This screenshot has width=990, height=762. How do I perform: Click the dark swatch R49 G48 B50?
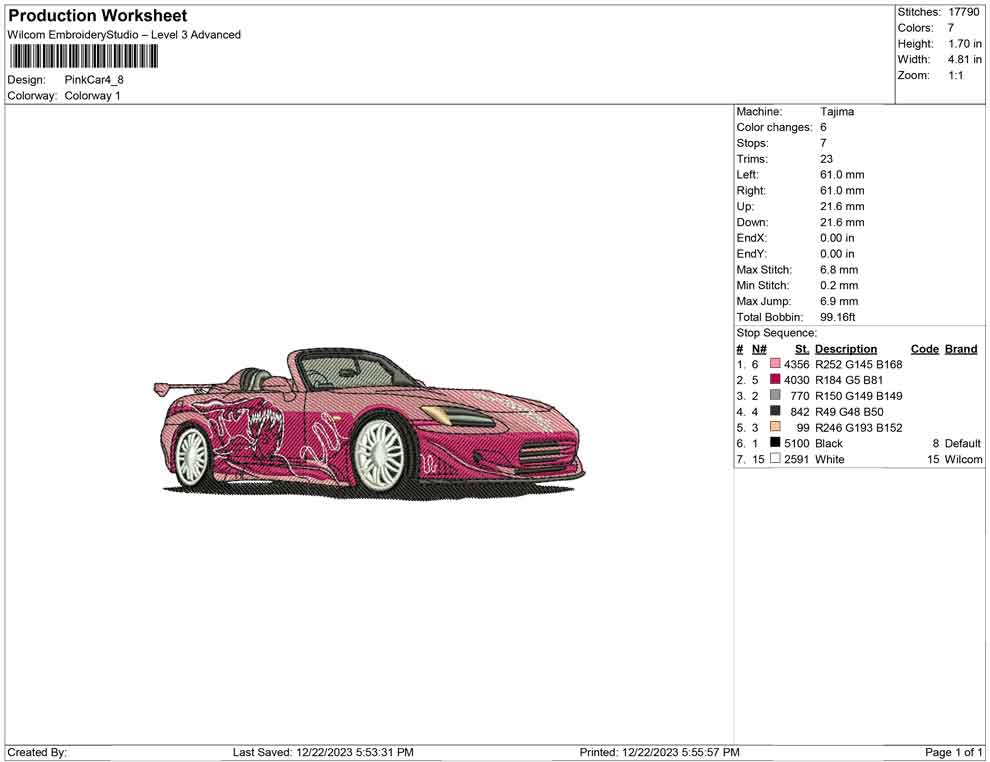click(x=775, y=411)
